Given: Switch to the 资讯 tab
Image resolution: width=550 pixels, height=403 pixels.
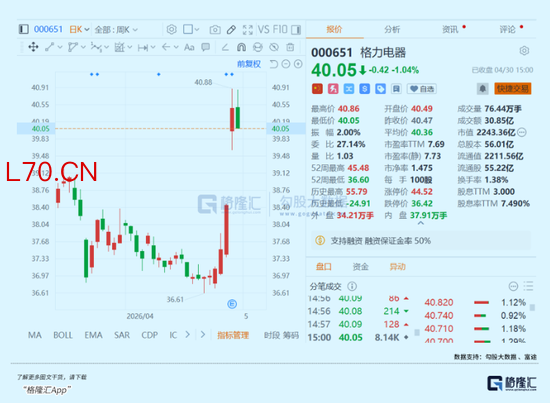Looking at the screenshot, I should 450,29.
